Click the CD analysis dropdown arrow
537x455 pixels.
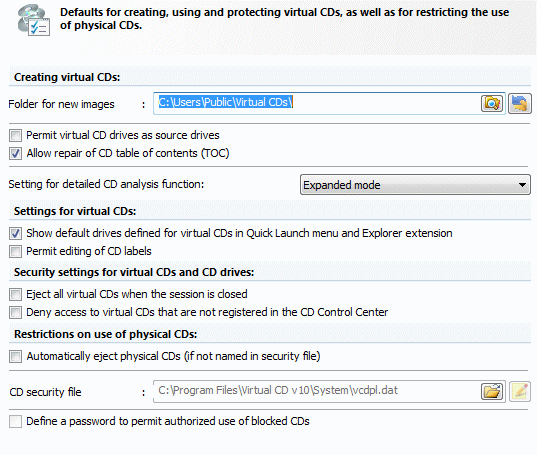tap(522, 185)
